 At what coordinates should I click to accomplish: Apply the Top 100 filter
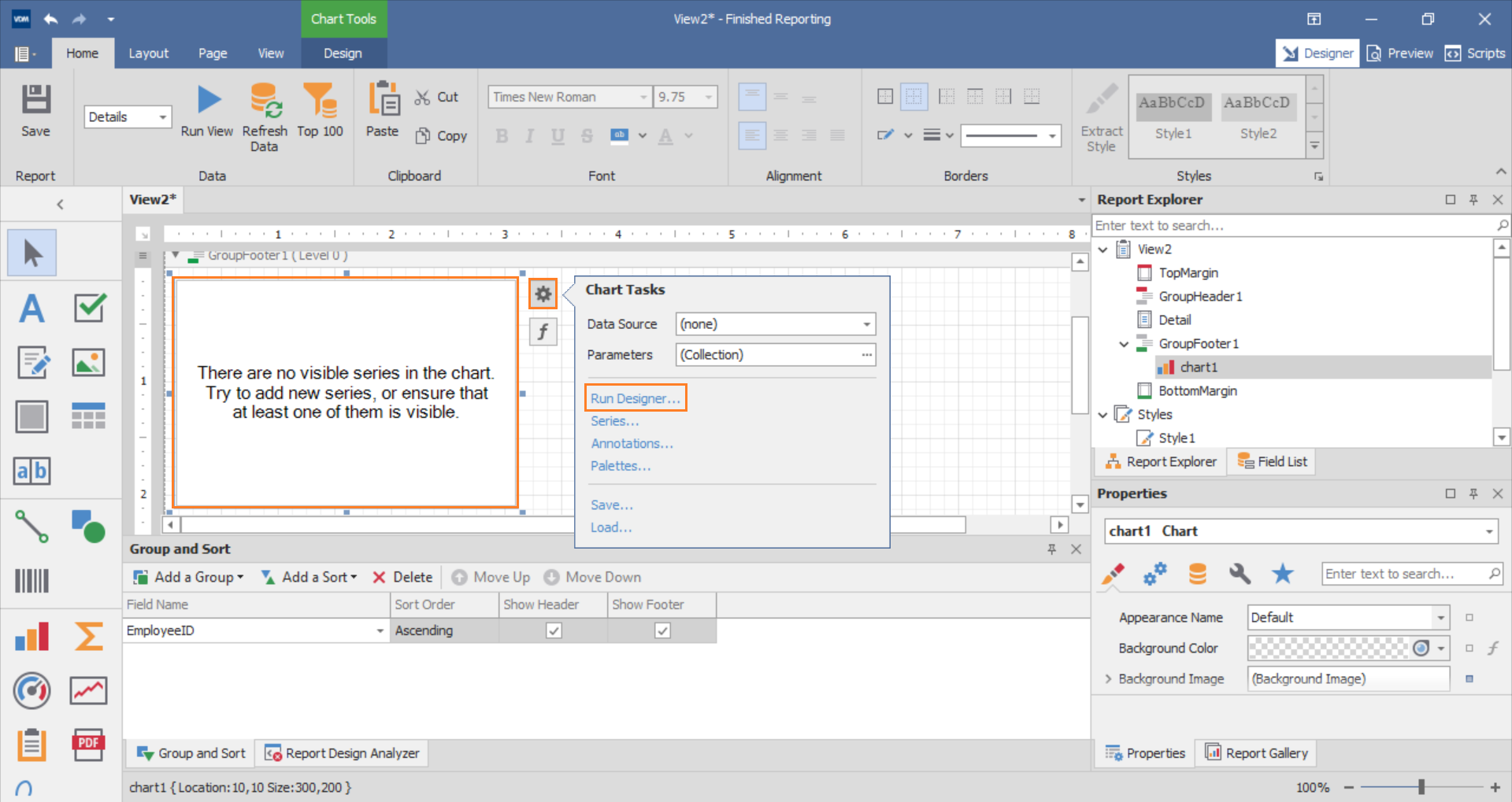320,112
